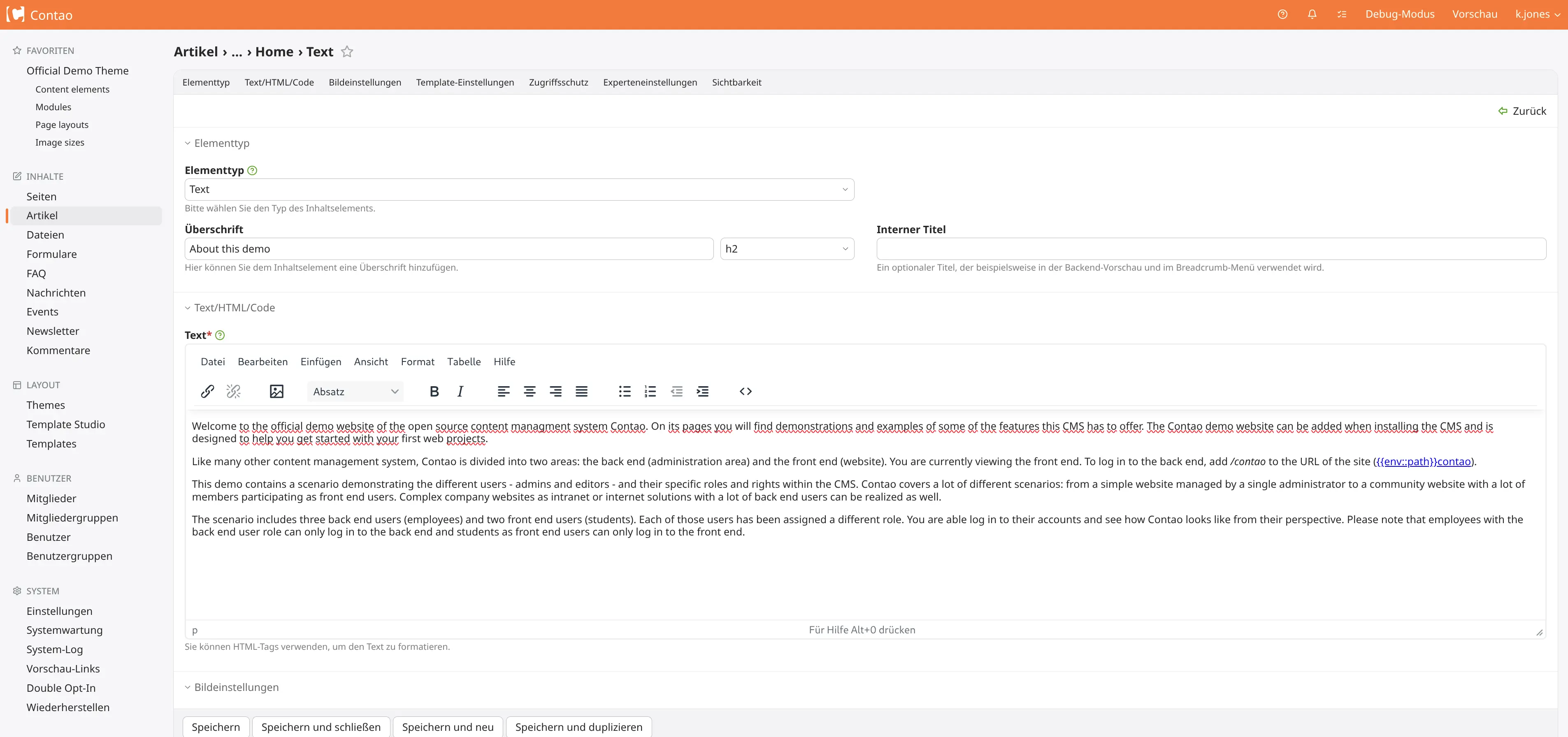The image size is (1568, 737).
Task: Toggle bold formatting
Action: point(434,391)
